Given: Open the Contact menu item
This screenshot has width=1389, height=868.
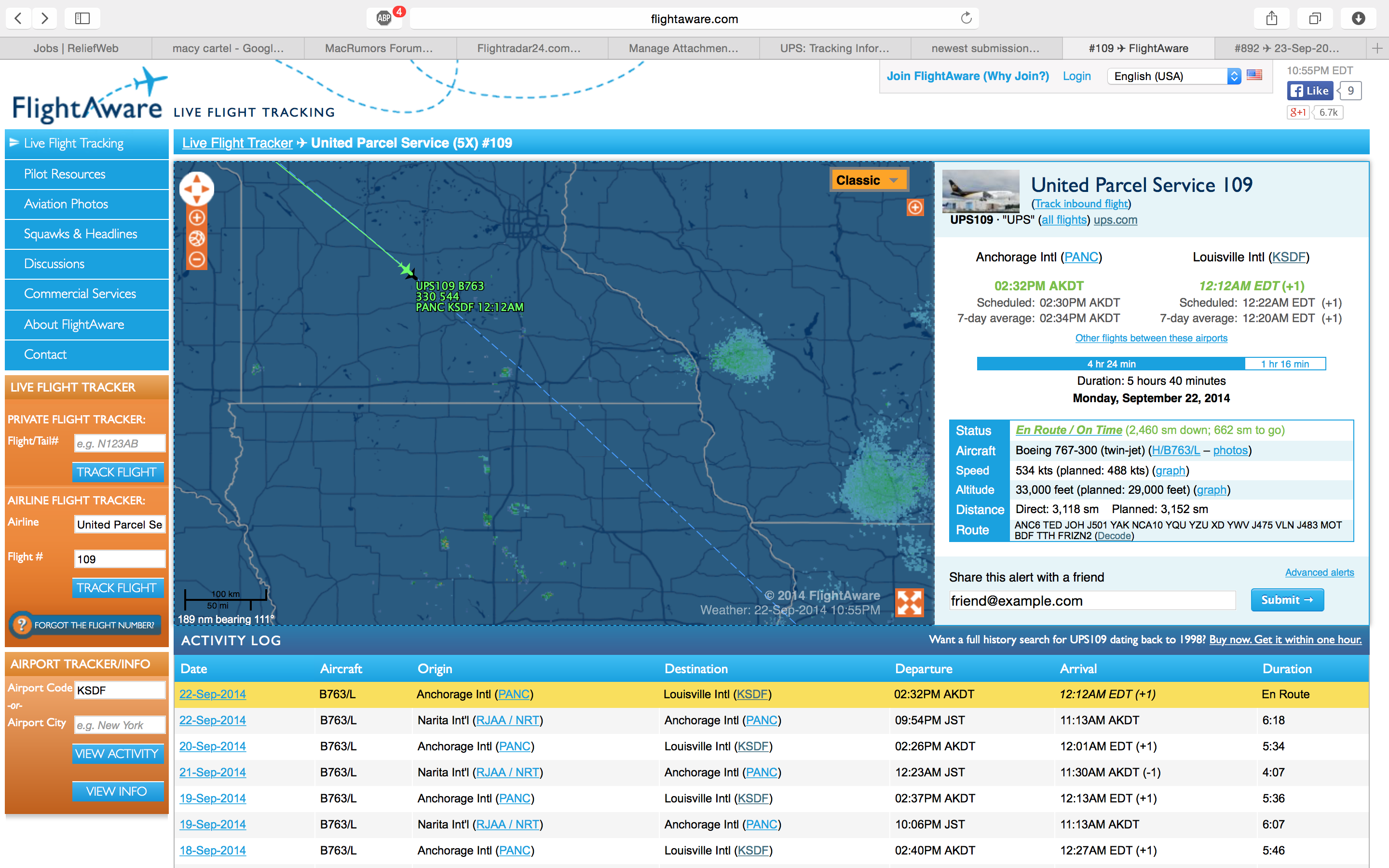Looking at the screenshot, I should click(x=87, y=354).
